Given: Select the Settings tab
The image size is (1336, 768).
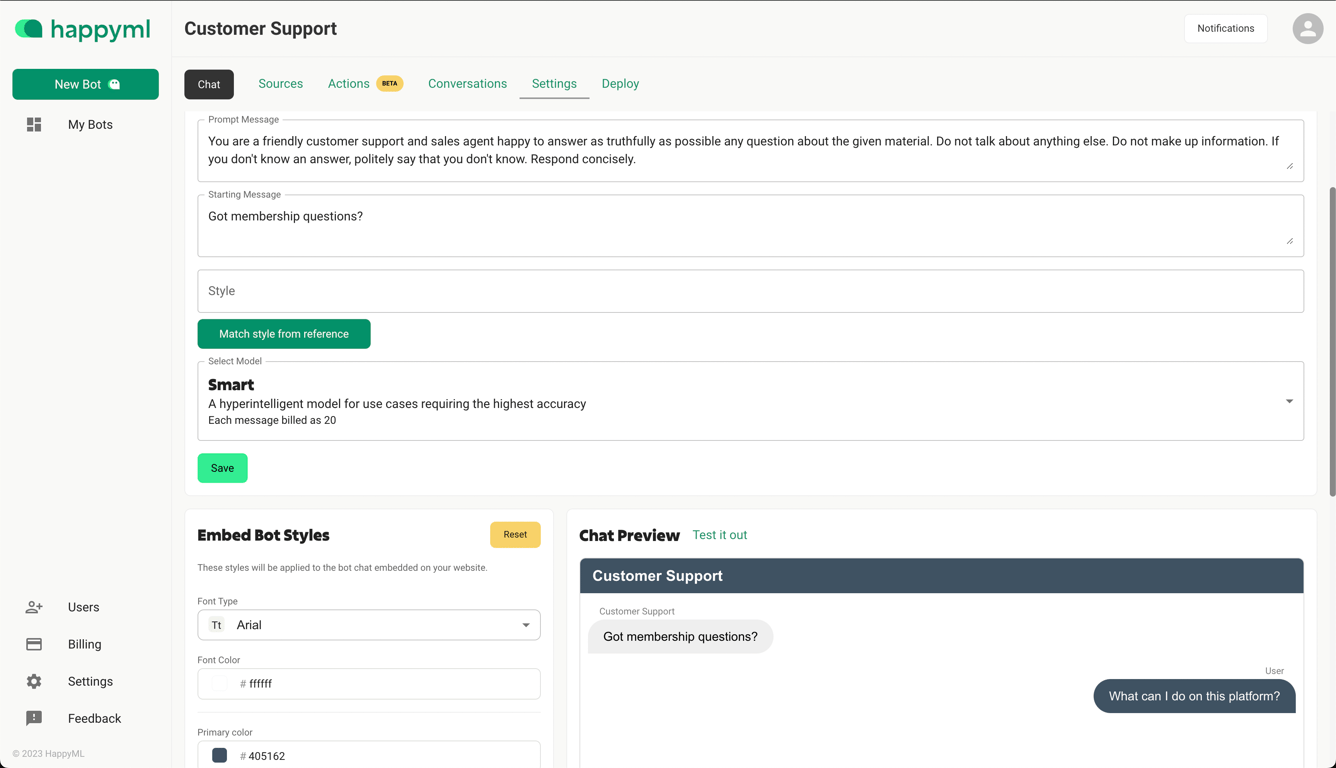Looking at the screenshot, I should pos(554,84).
